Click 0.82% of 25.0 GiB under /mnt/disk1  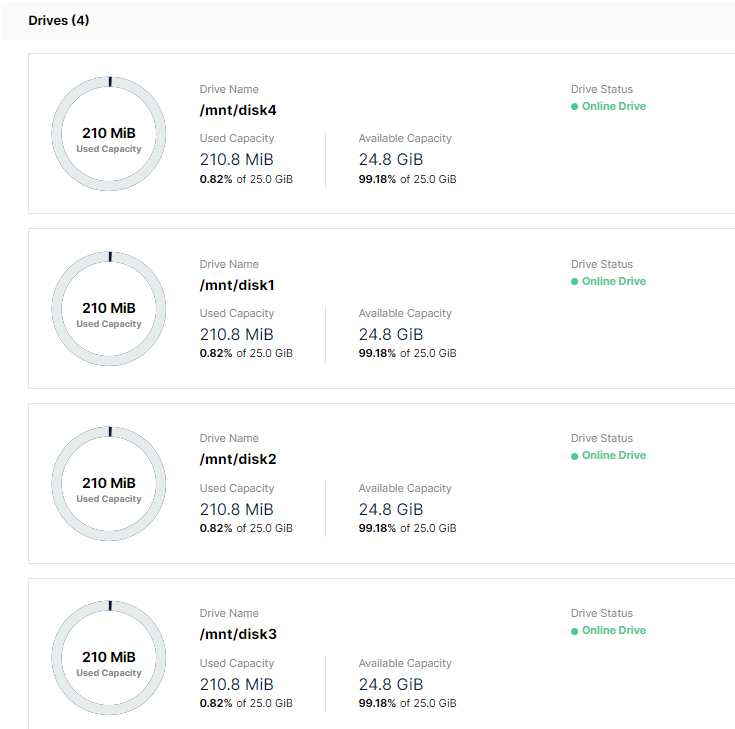pos(246,353)
